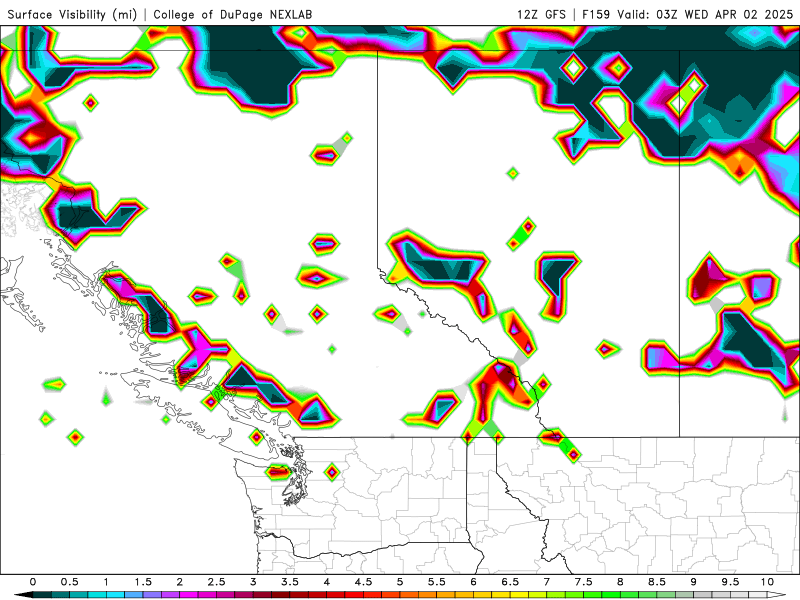Select the '12Z GFS' model run text
This screenshot has width=800, height=600.
pyautogui.click(x=541, y=14)
